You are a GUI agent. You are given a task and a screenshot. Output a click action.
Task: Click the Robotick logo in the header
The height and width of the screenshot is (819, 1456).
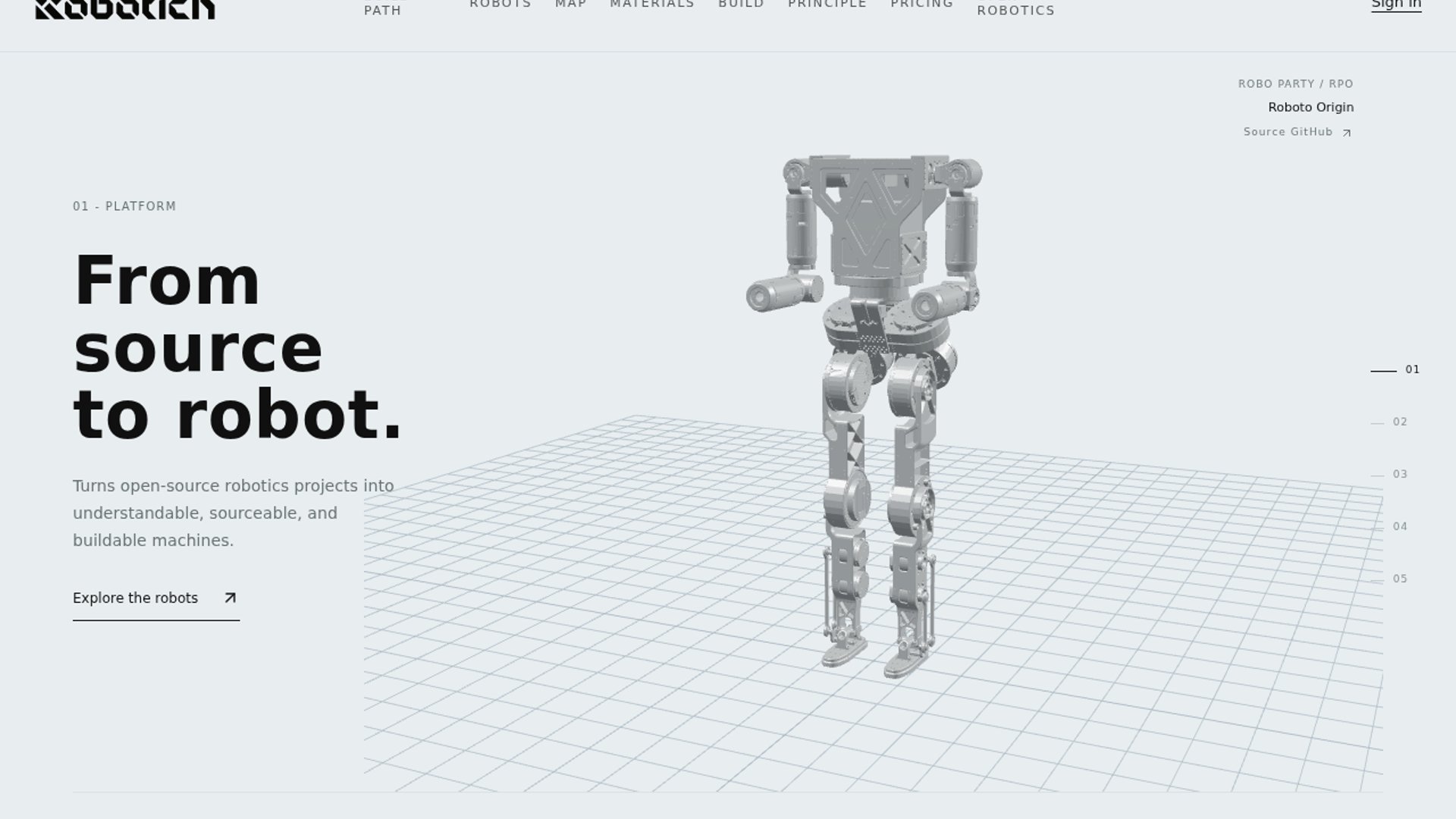[125, 8]
